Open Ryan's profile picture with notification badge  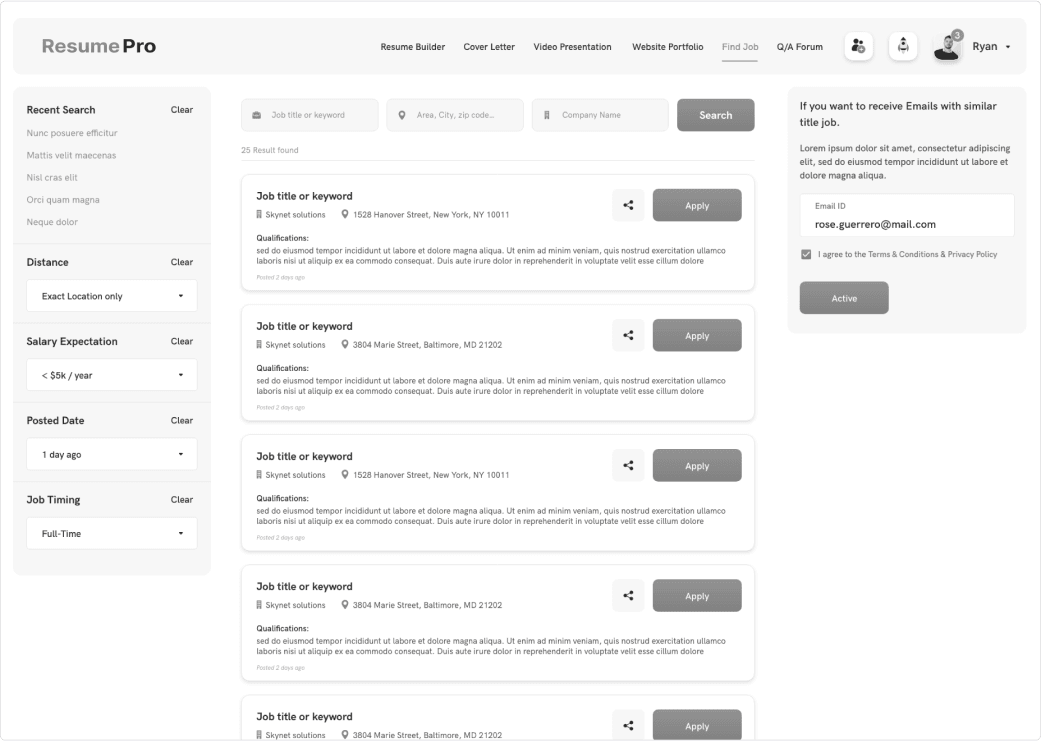click(x=945, y=46)
